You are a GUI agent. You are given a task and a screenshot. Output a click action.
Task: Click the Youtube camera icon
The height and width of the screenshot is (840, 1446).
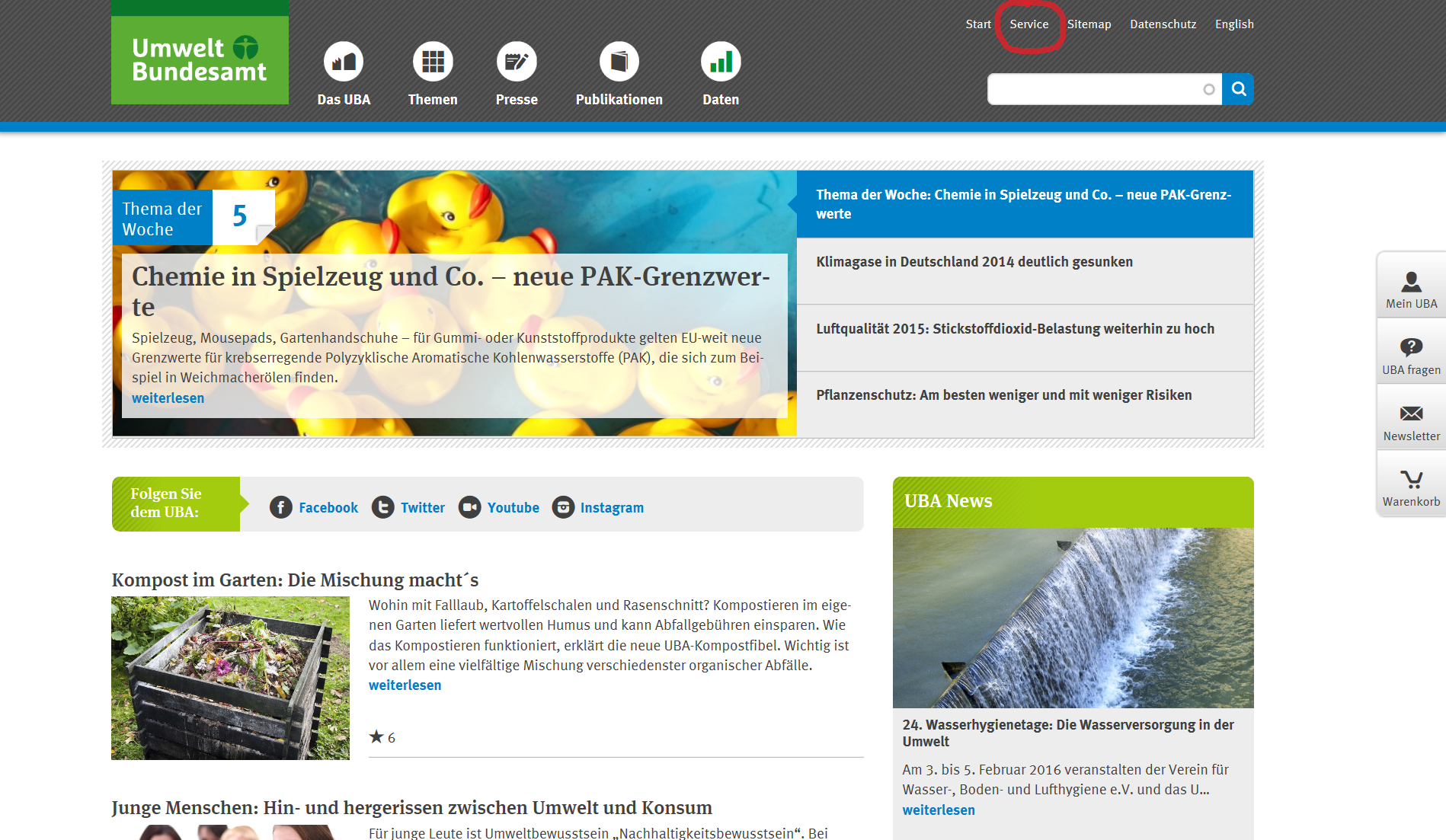point(470,507)
